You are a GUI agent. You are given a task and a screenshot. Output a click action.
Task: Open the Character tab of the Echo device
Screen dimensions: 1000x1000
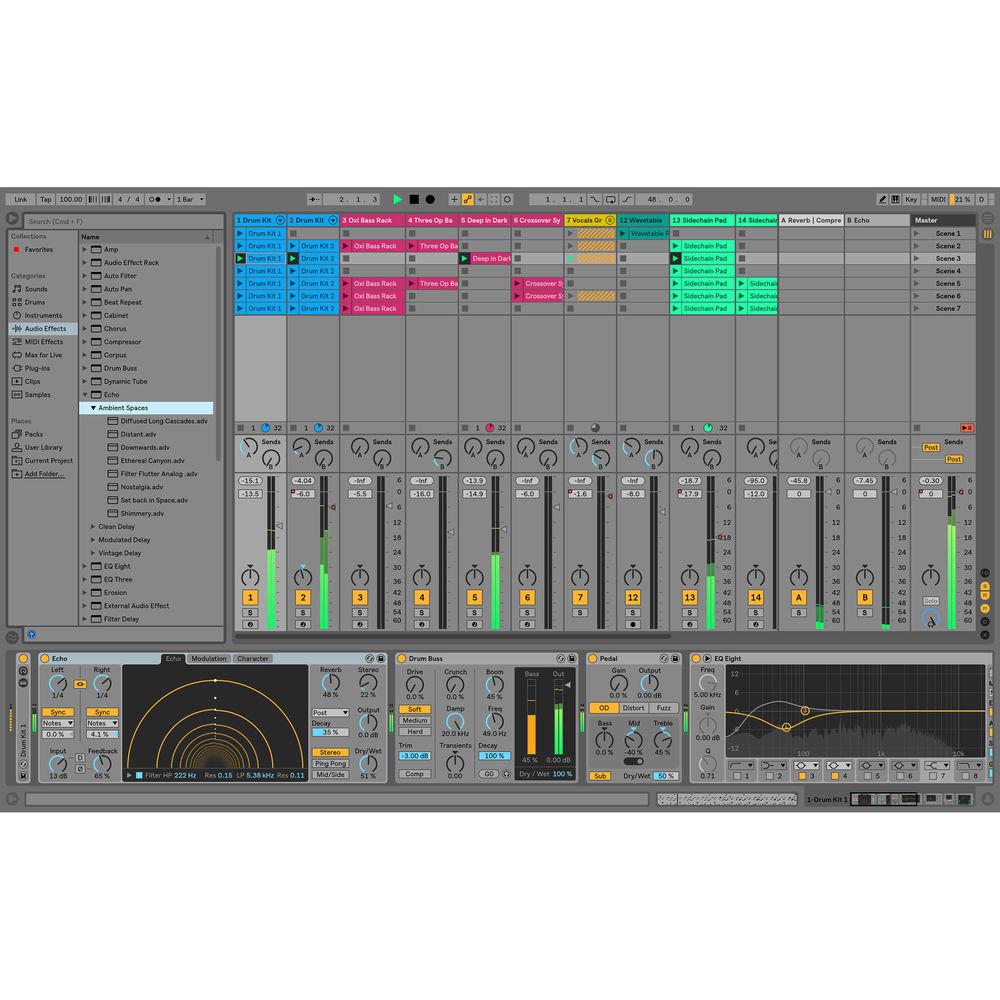252,658
